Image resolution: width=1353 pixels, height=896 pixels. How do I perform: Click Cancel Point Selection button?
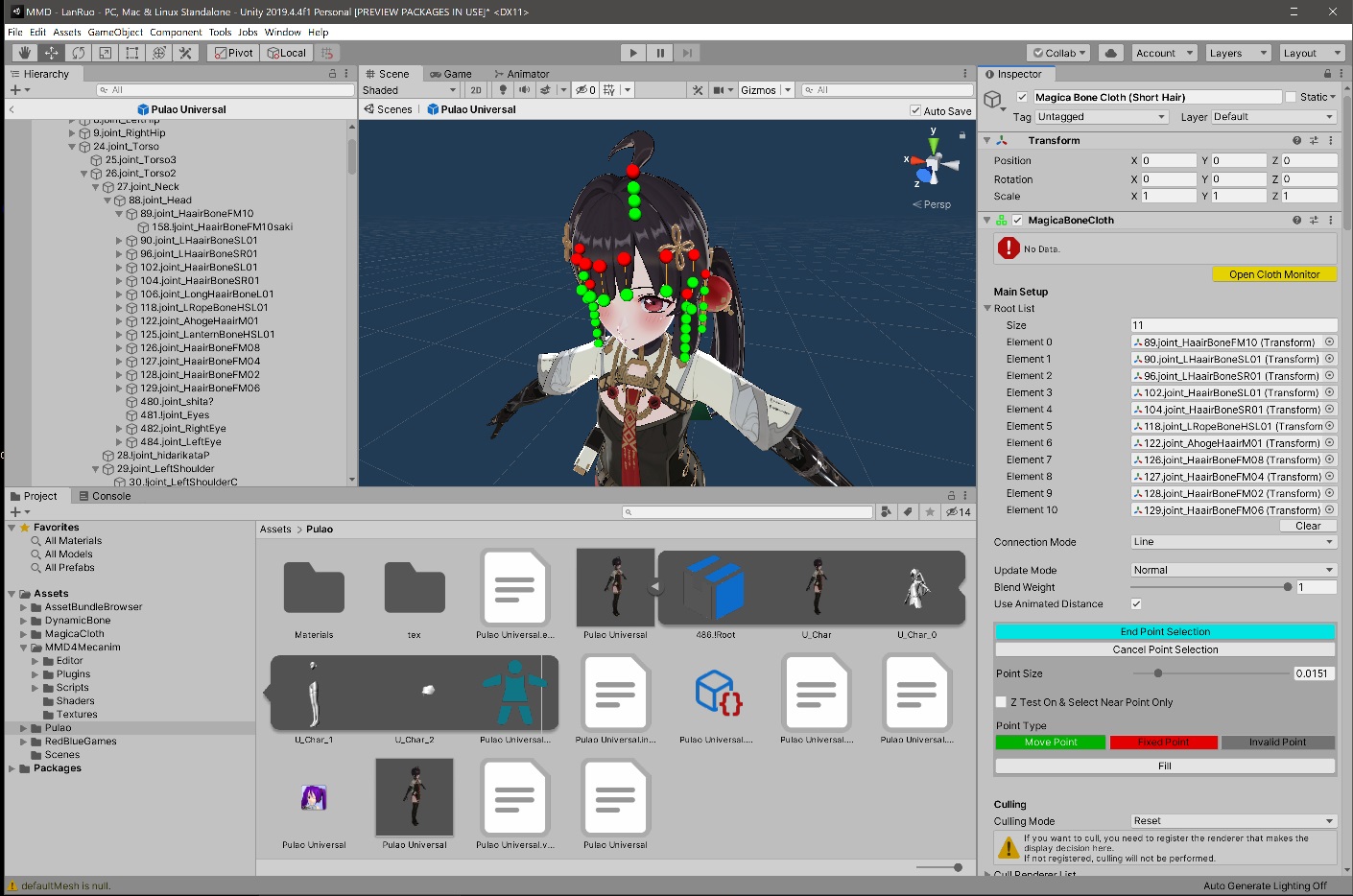(x=1165, y=649)
